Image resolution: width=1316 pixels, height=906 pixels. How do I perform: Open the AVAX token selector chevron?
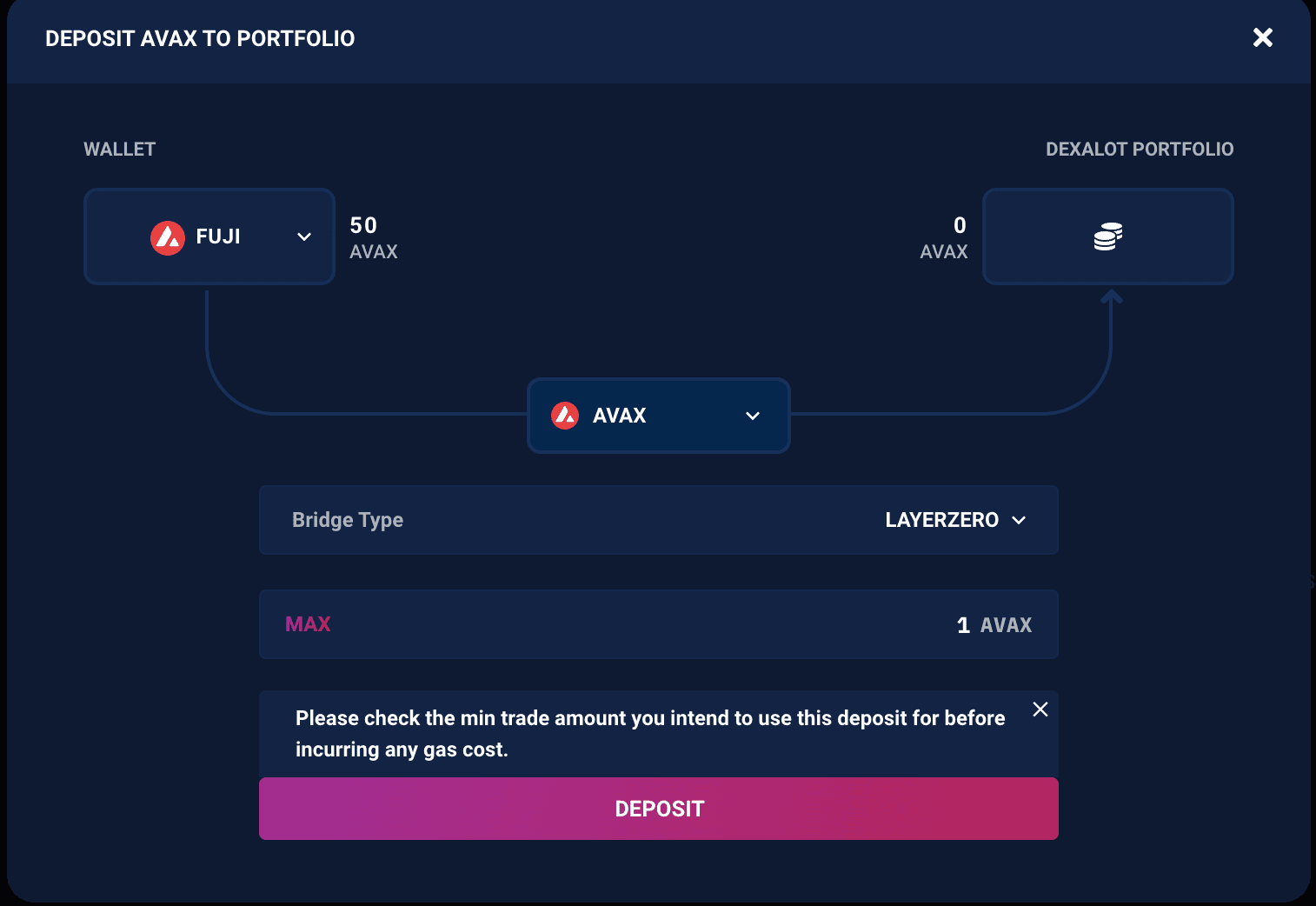(753, 416)
